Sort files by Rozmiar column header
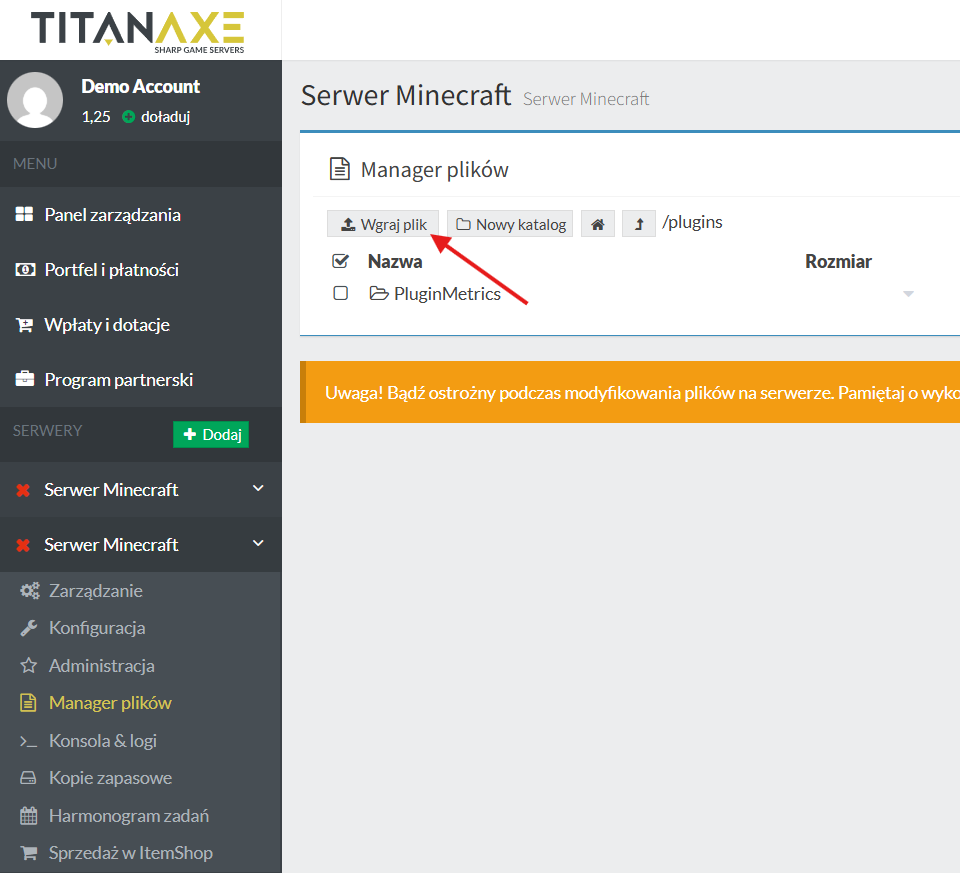The height and width of the screenshot is (873, 960). click(x=838, y=262)
